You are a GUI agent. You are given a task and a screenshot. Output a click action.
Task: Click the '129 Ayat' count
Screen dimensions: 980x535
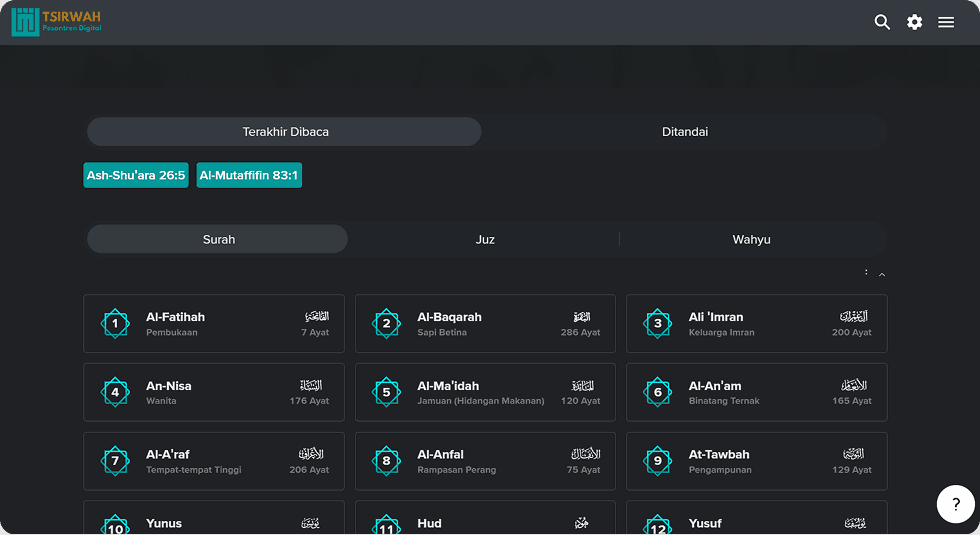[x=852, y=470]
